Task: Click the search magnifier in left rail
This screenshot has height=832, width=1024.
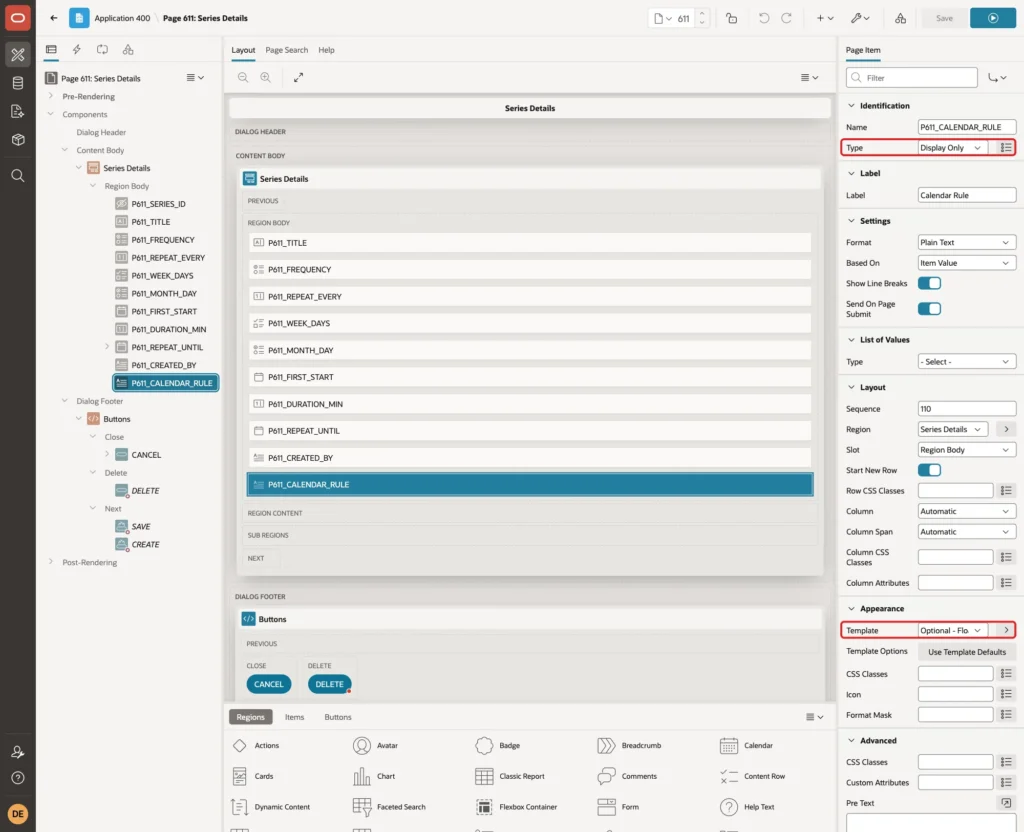Action: pyautogui.click(x=18, y=176)
